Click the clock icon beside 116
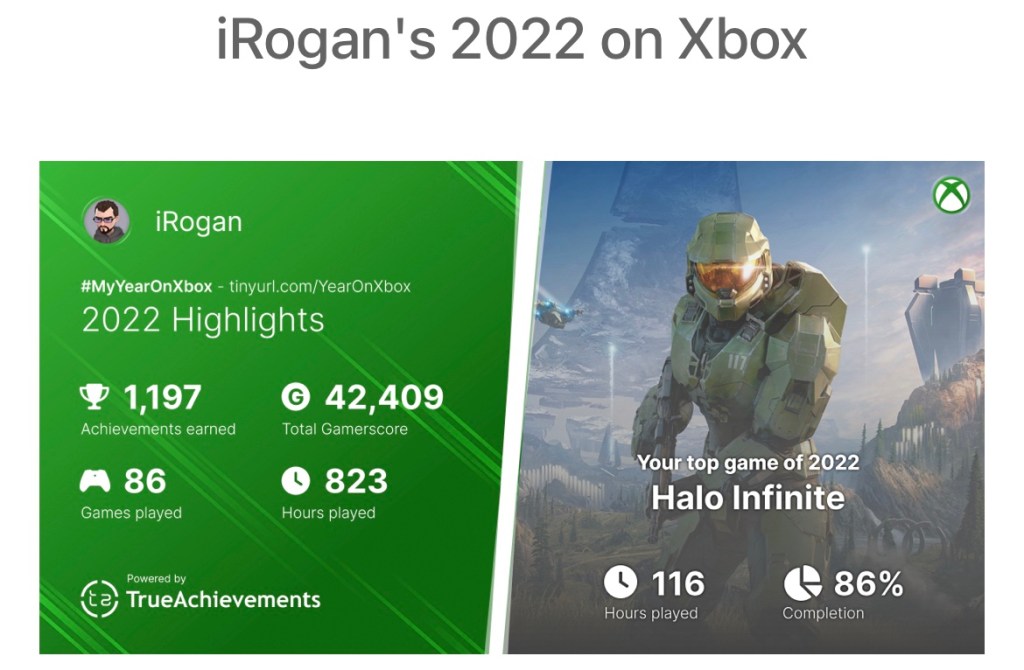The width and height of the screenshot is (1024, 670). click(x=621, y=581)
